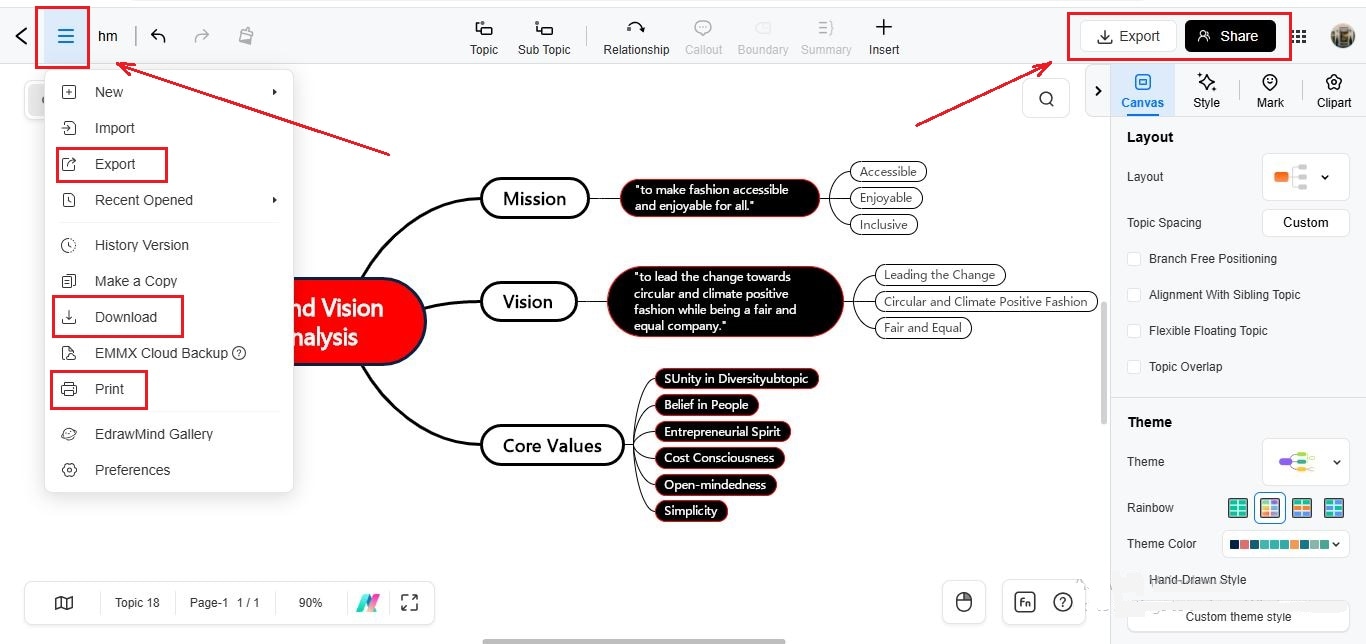1366x644 pixels.
Task: Open the hamburger main menu
Action: 66,37
